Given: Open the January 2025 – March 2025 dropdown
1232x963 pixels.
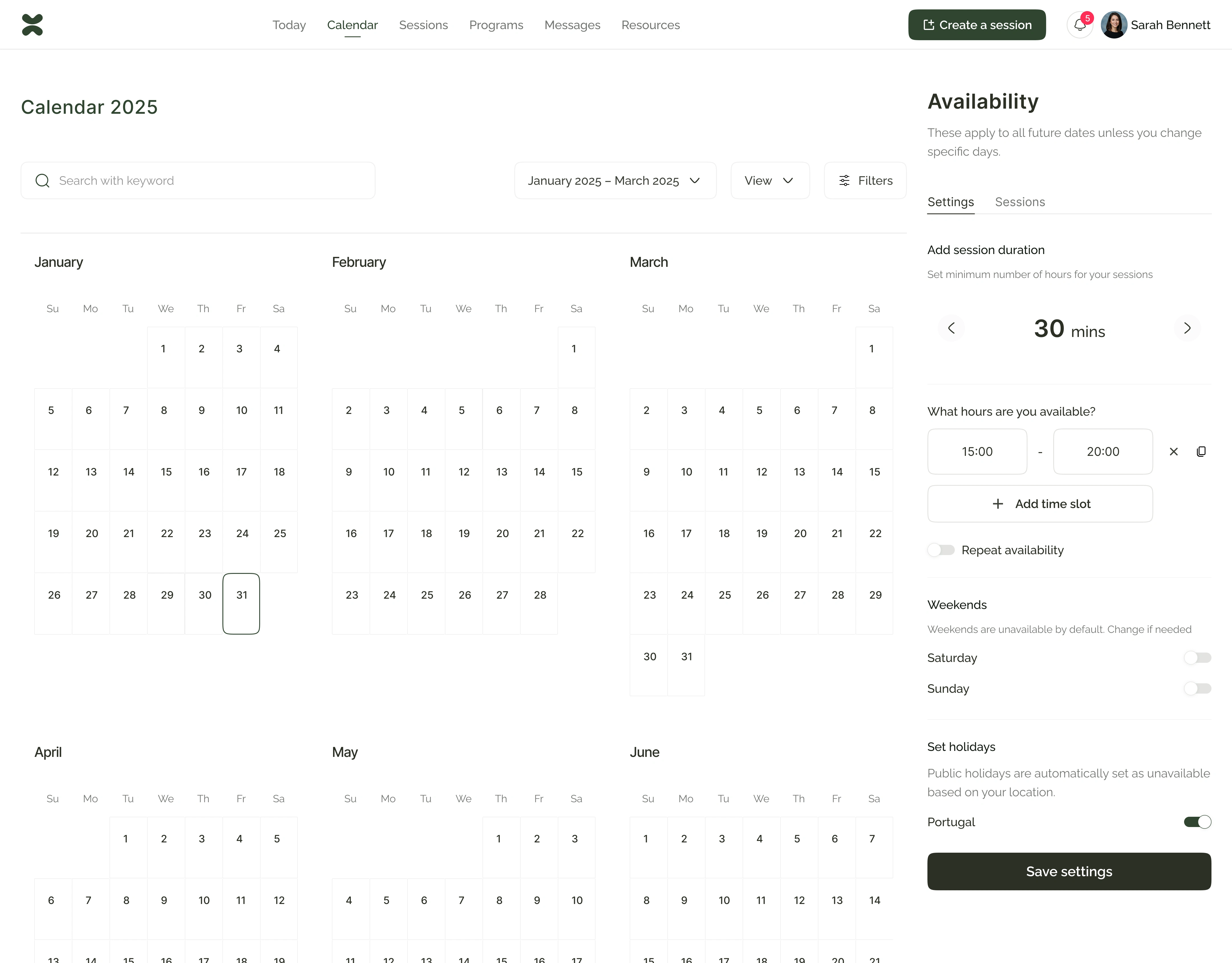Looking at the screenshot, I should [x=615, y=180].
